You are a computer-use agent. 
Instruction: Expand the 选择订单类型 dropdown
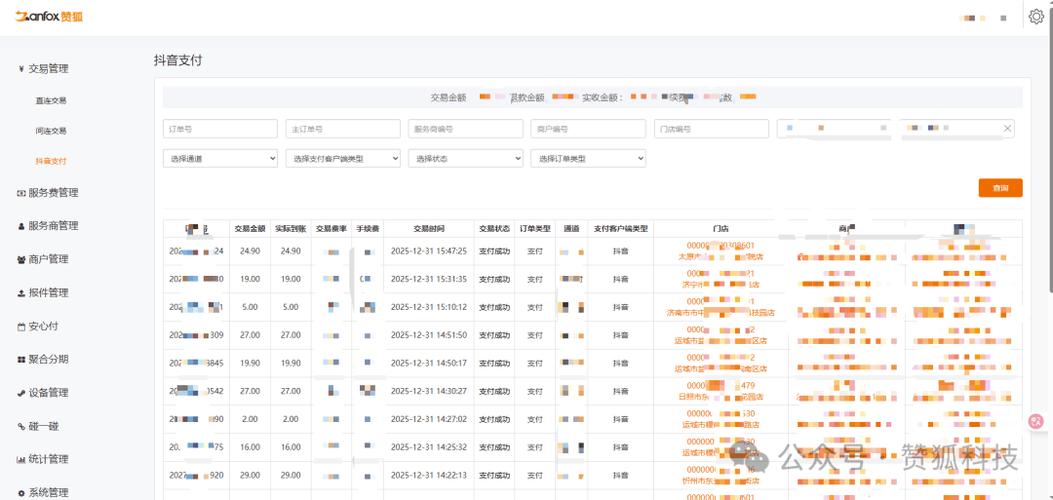[x=588, y=158]
